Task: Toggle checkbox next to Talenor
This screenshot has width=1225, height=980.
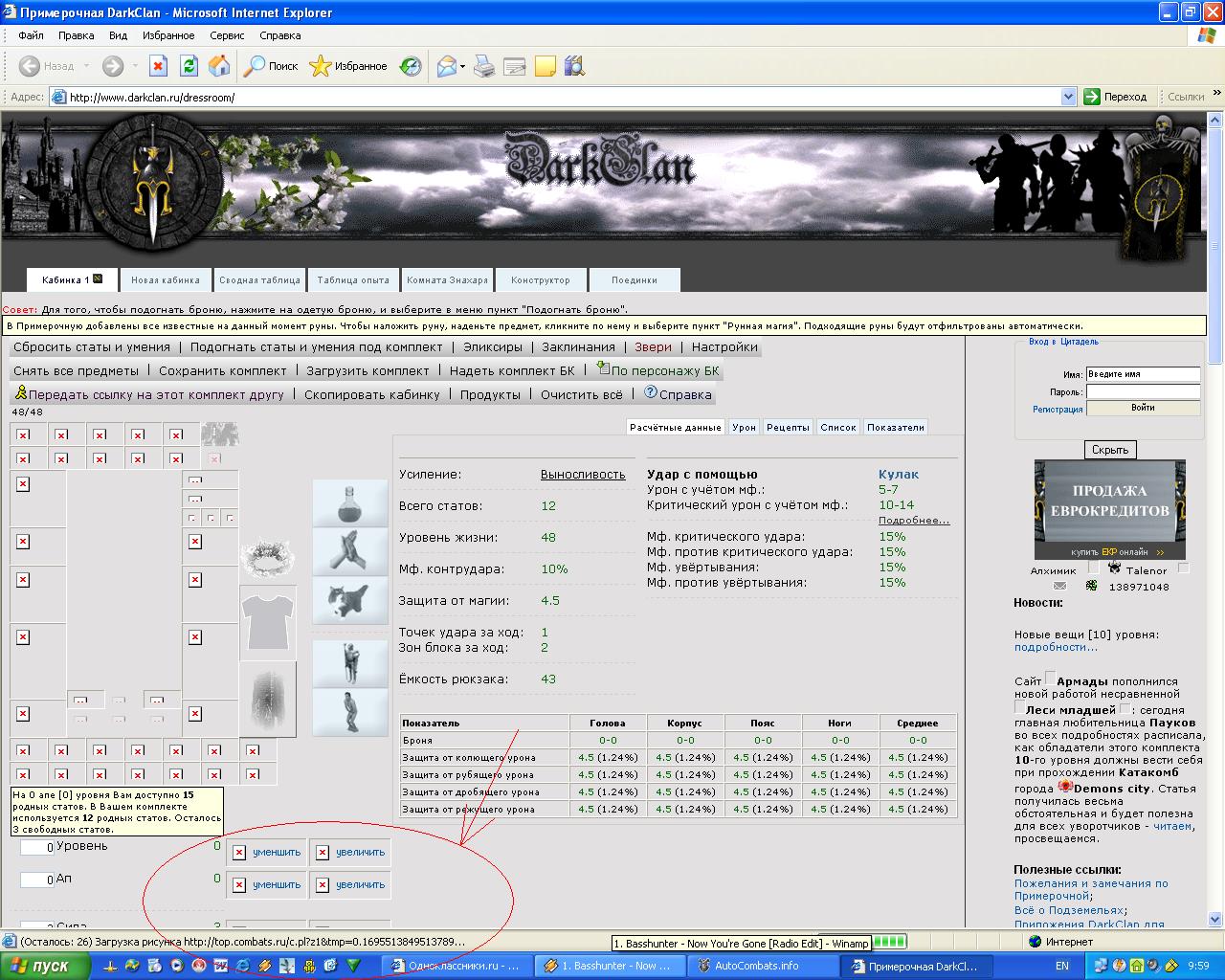Action: click(1184, 568)
